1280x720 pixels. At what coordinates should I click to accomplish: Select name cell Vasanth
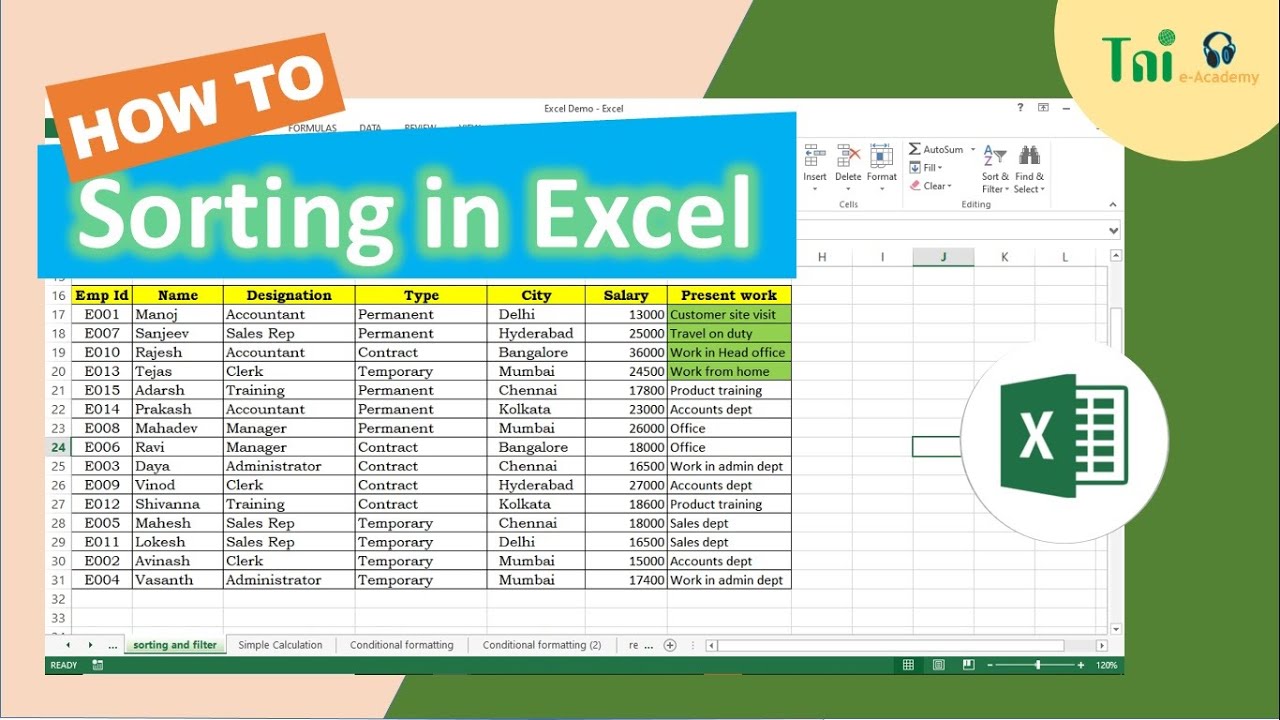(x=178, y=580)
